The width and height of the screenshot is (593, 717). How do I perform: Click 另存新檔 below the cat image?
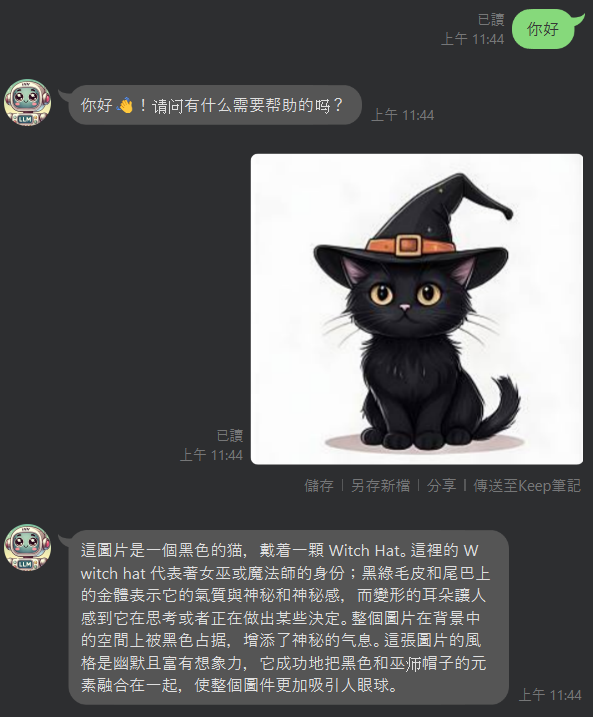(380, 486)
